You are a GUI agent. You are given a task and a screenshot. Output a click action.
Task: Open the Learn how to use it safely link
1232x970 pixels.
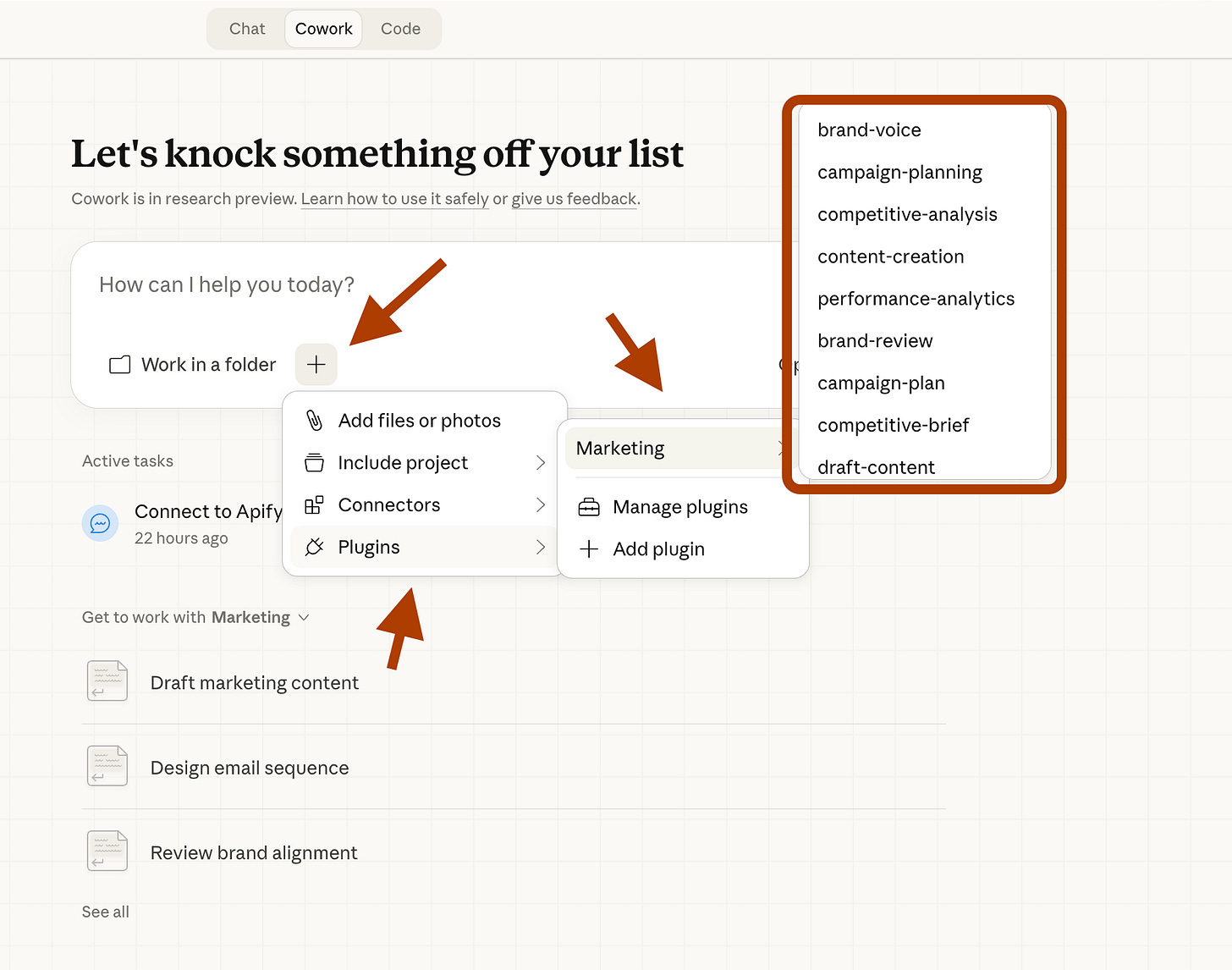click(x=395, y=199)
